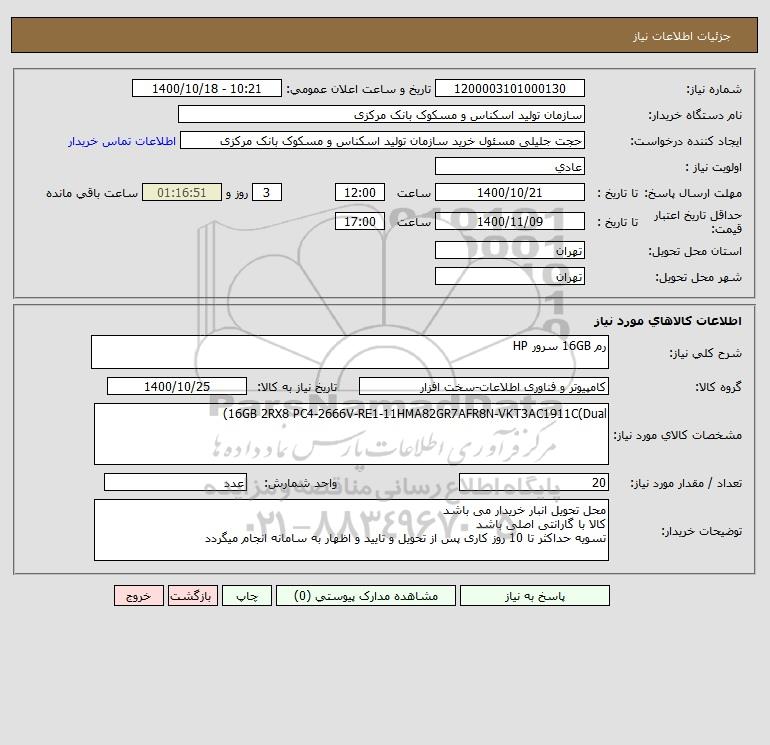Image resolution: width=770 pixels, height=745 pixels.
Task: Click label گروه کالا
Action: point(718,387)
